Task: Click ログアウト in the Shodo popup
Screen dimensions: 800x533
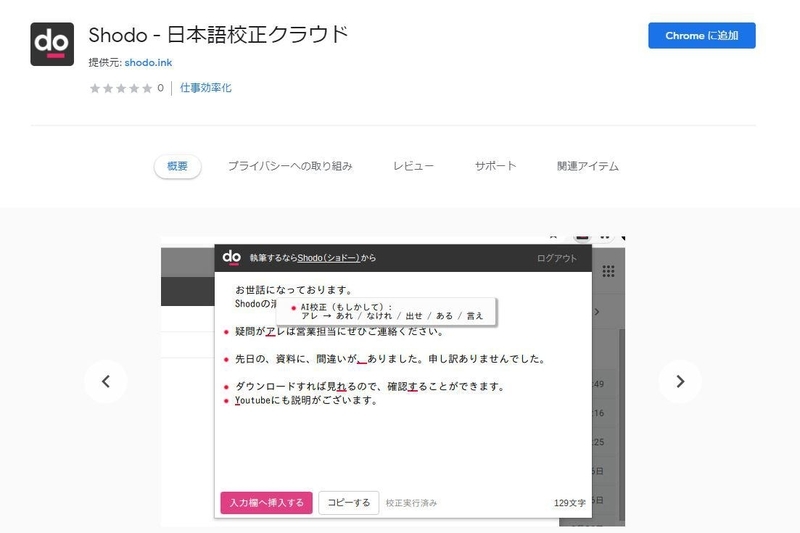Action: point(557,258)
